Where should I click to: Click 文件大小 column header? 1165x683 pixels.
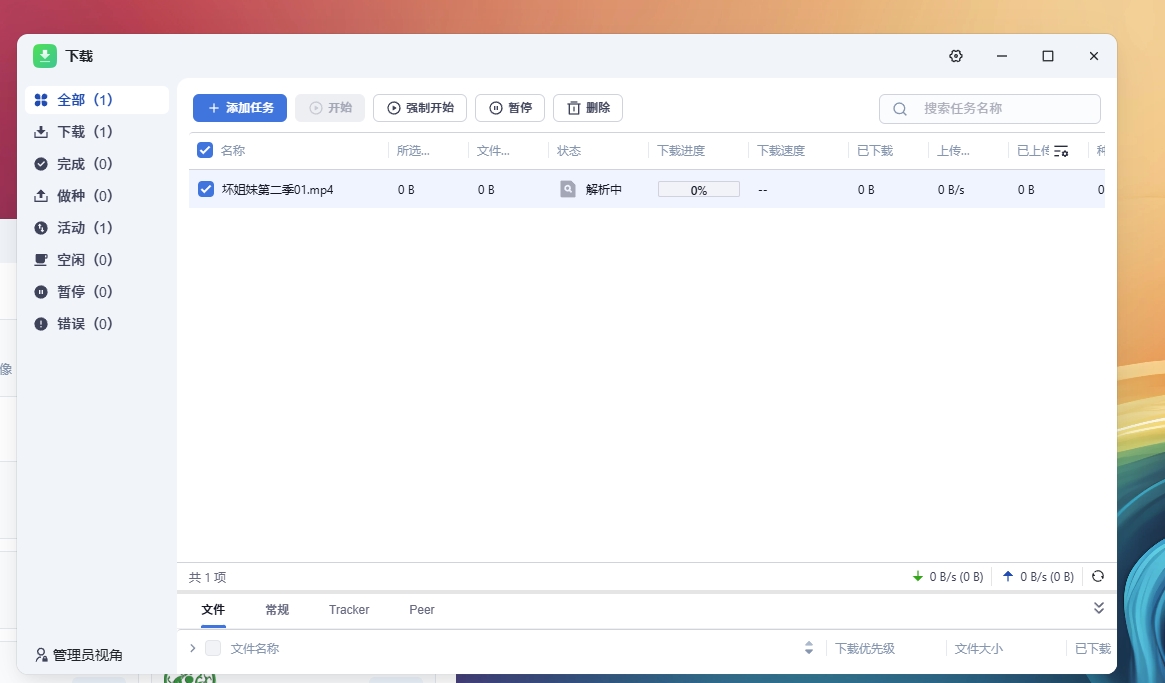979,649
